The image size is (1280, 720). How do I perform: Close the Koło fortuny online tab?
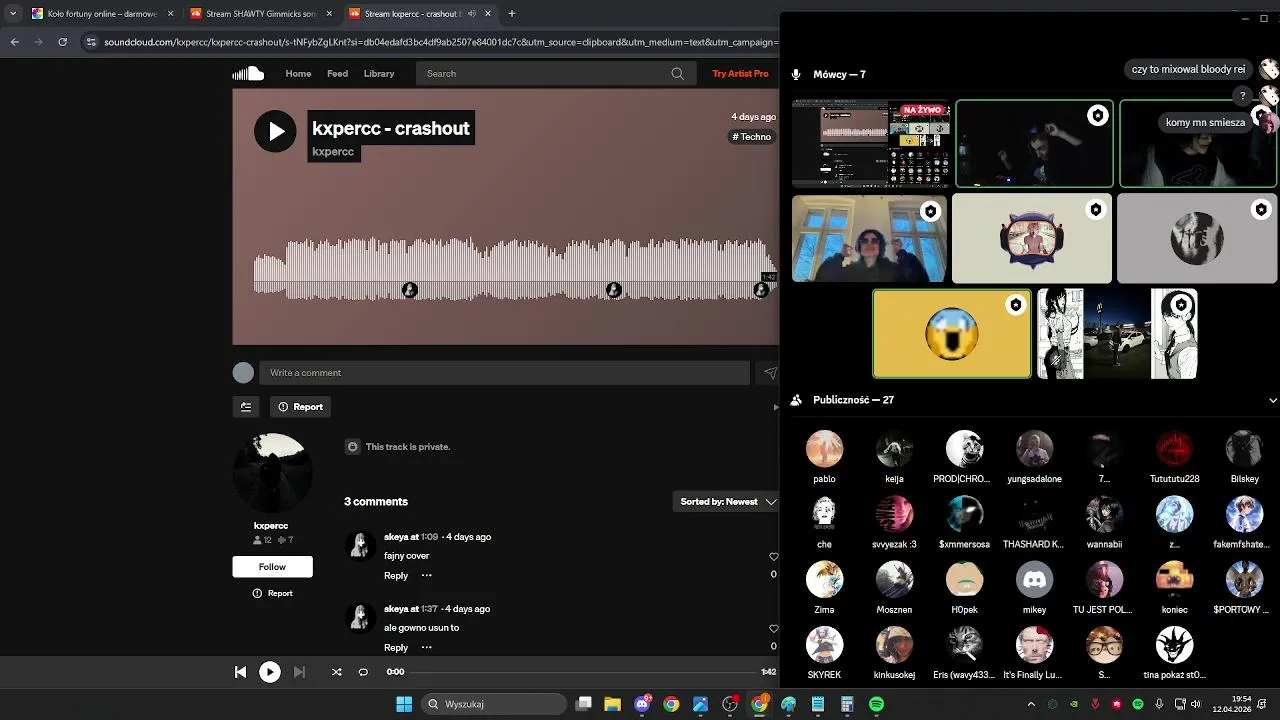coord(170,14)
